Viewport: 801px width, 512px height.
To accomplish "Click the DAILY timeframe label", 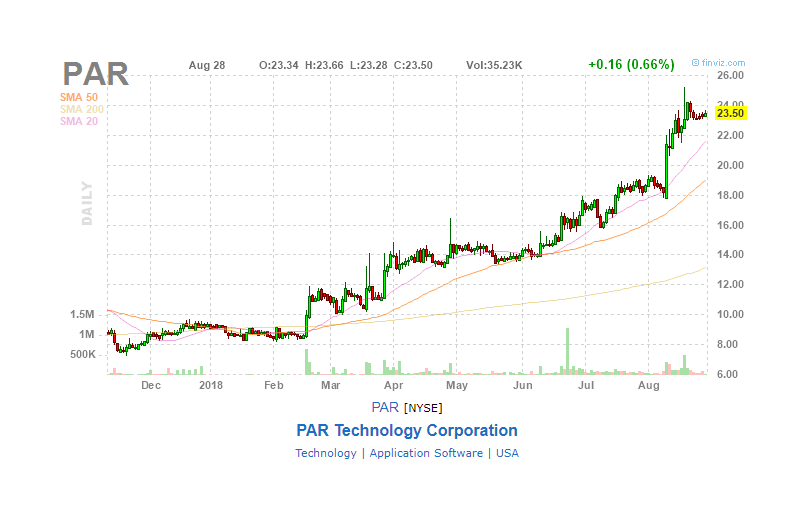I will tap(87, 203).
